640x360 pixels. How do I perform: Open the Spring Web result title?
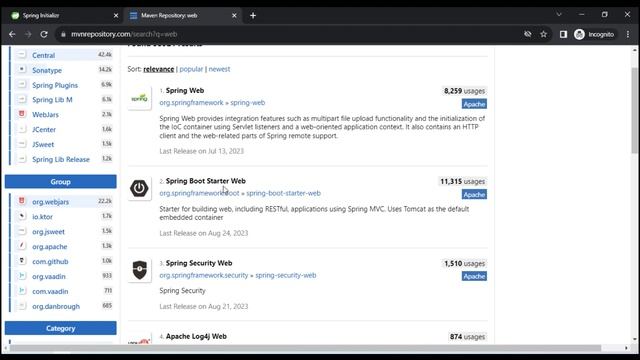(x=185, y=91)
